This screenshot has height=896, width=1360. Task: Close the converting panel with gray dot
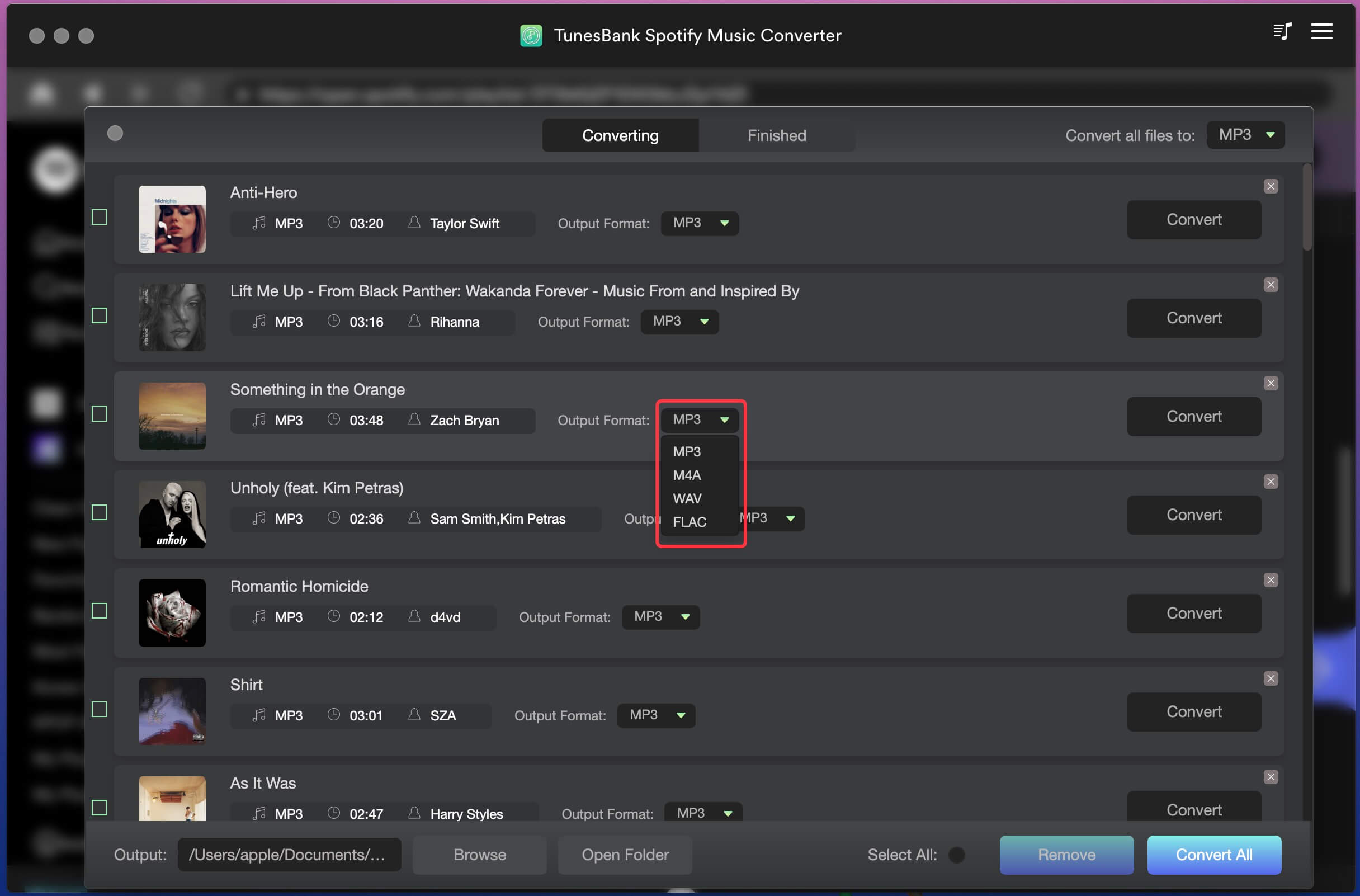[x=115, y=133]
